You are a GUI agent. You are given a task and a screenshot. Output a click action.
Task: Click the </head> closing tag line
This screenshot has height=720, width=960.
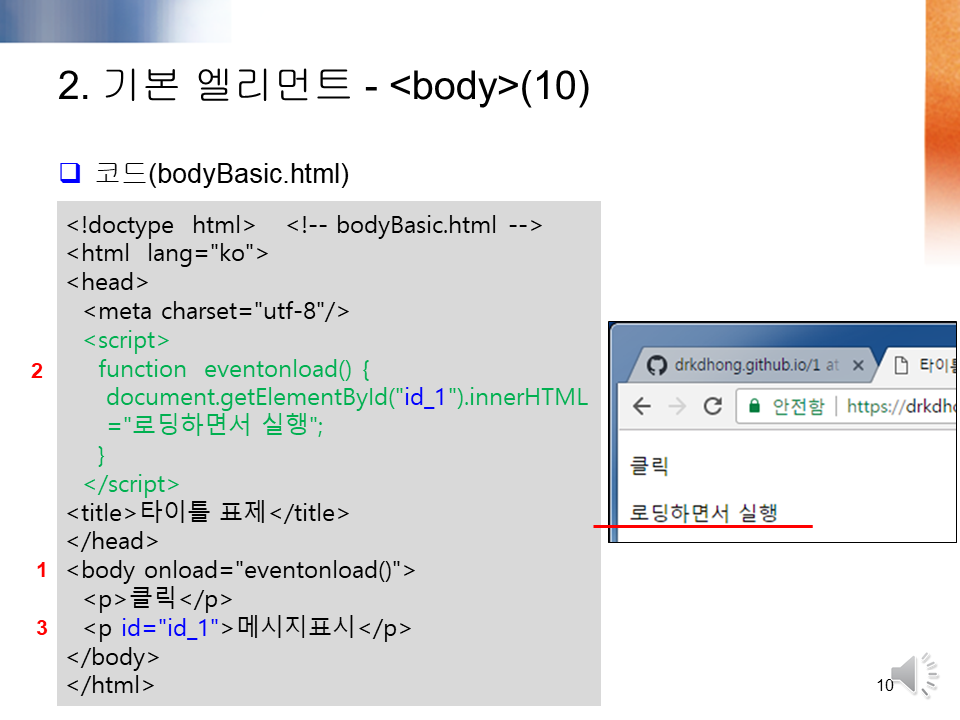pos(112,541)
